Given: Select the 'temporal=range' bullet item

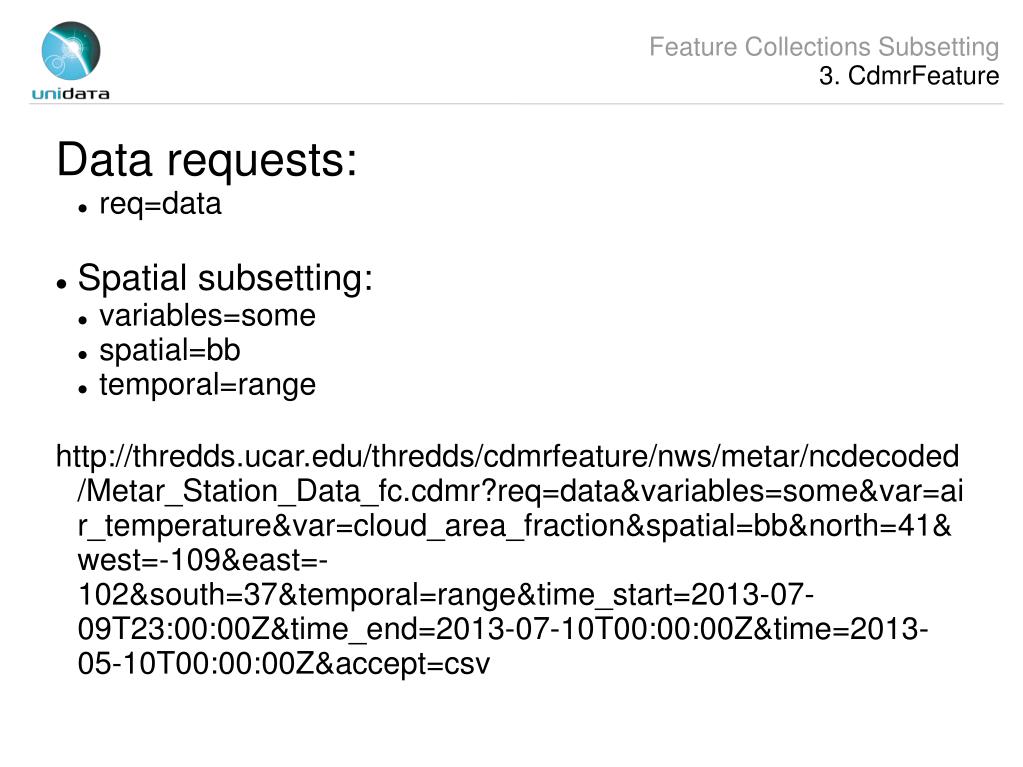Looking at the screenshot, I should [207, 385].
